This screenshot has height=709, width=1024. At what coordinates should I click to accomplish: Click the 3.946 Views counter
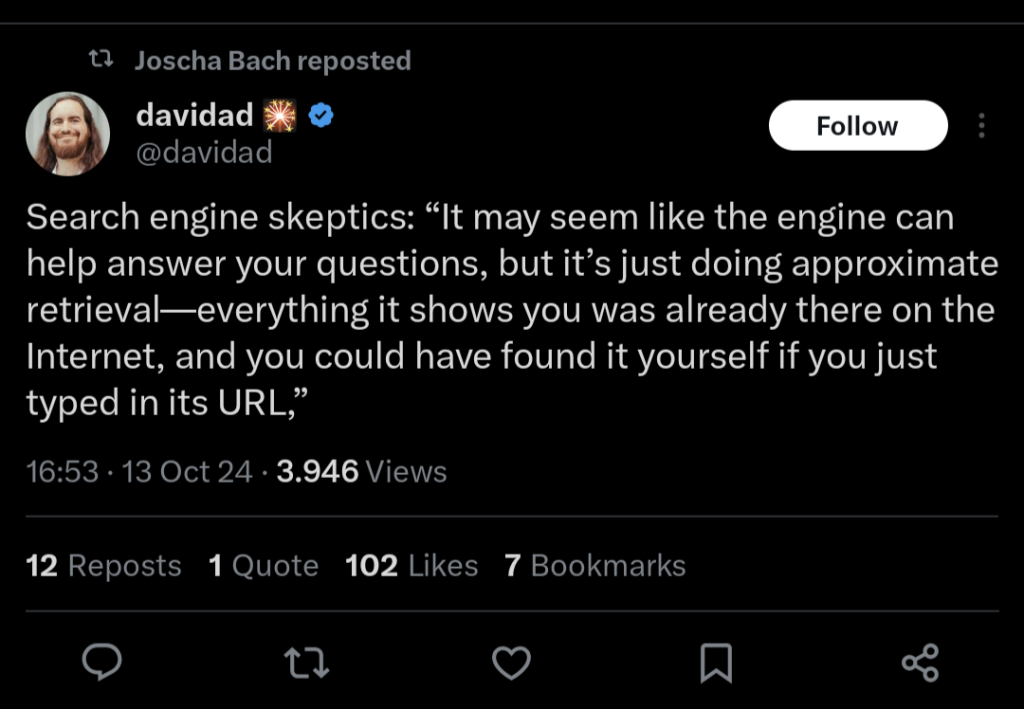(x=362, y=471)
